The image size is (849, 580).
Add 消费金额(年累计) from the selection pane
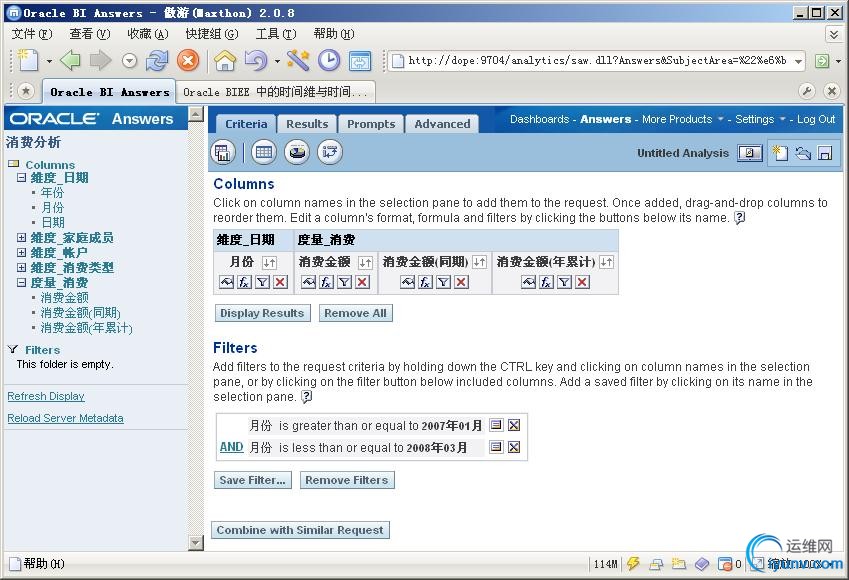pos(87,328)
